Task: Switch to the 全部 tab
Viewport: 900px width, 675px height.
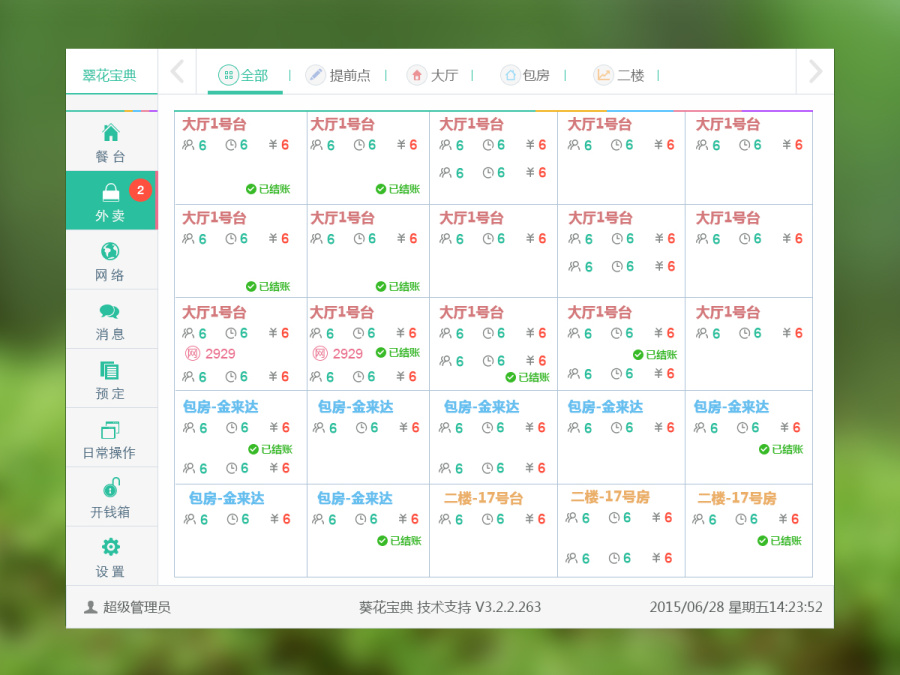Action: pos(245,74)
